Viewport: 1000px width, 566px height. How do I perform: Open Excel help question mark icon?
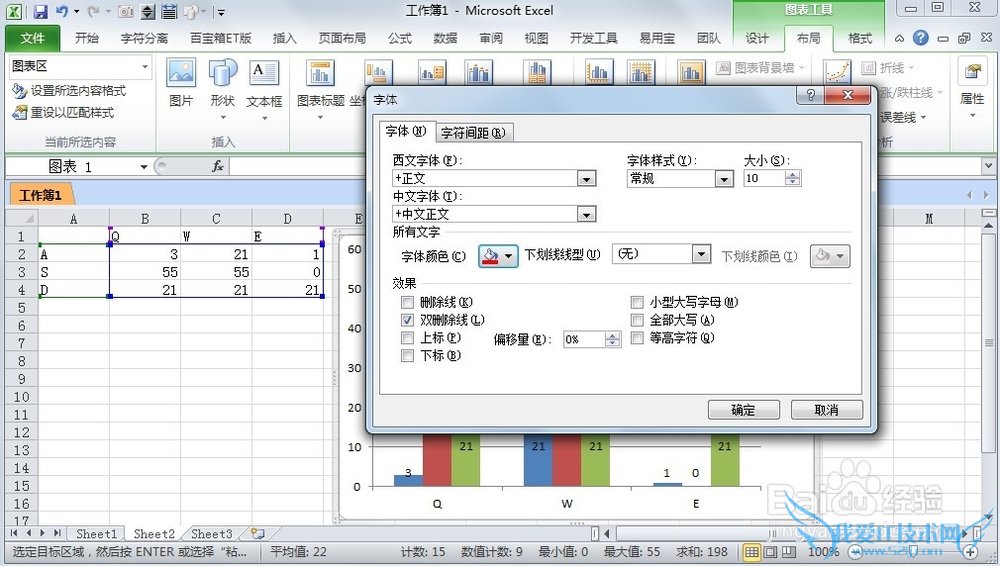(920, 38)
